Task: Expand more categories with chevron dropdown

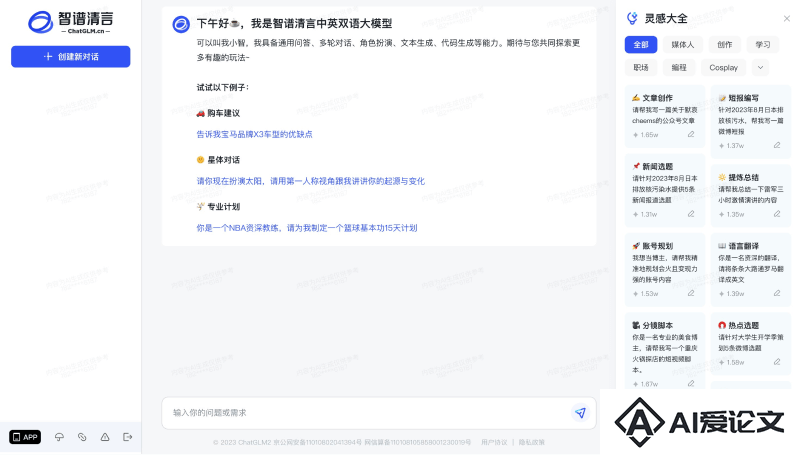Action: (x=761, y=67)
